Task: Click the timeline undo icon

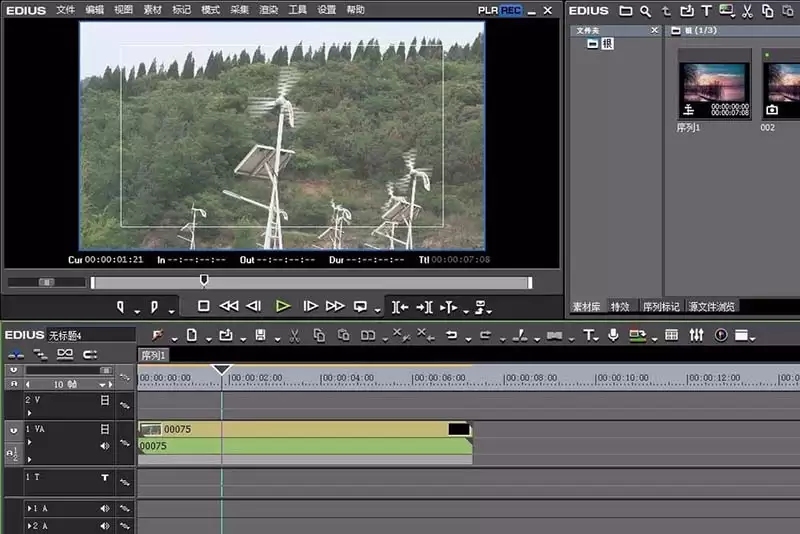Action: click(451, 335)
